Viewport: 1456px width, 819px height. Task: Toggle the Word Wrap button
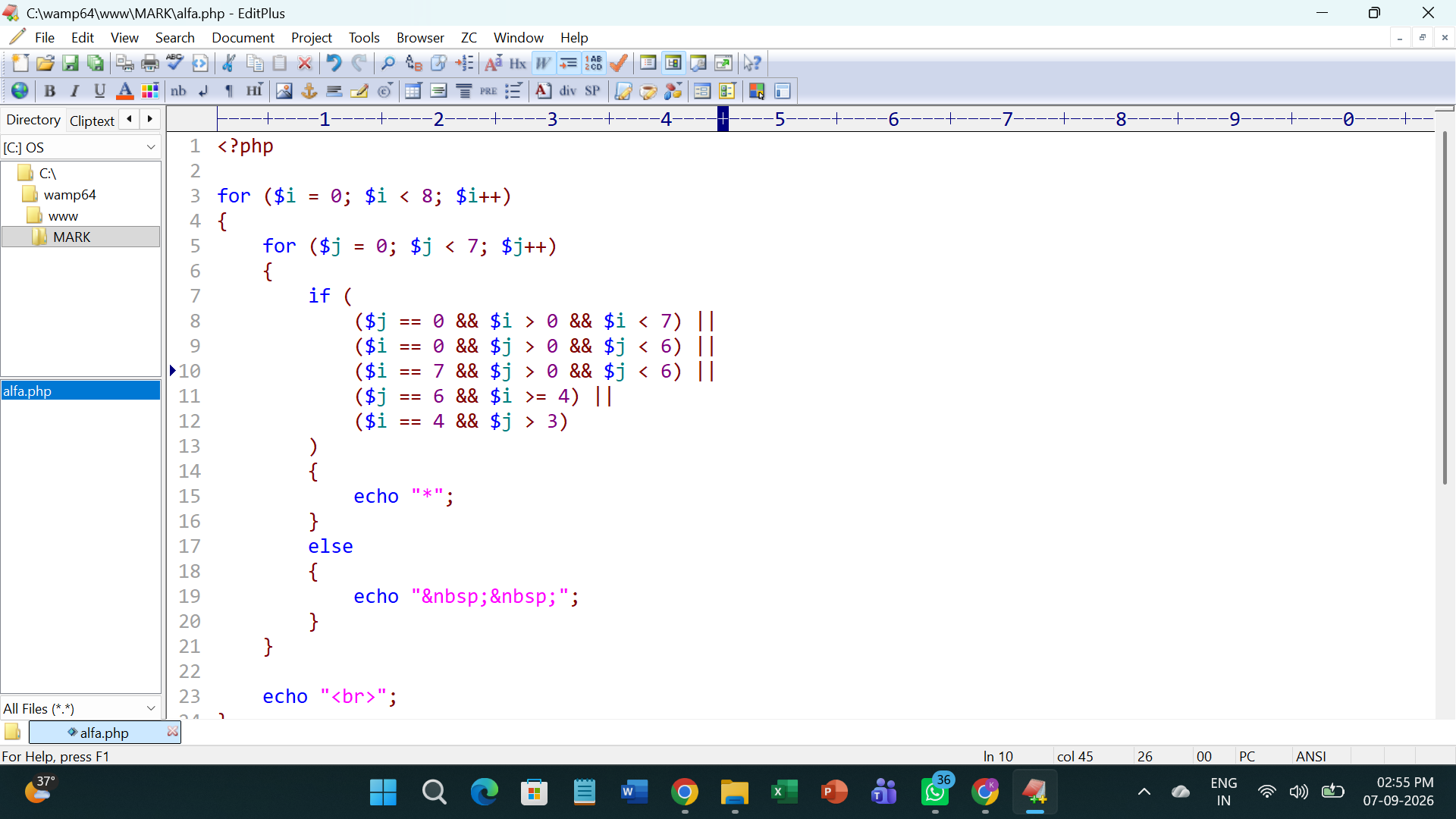(543, 64)
